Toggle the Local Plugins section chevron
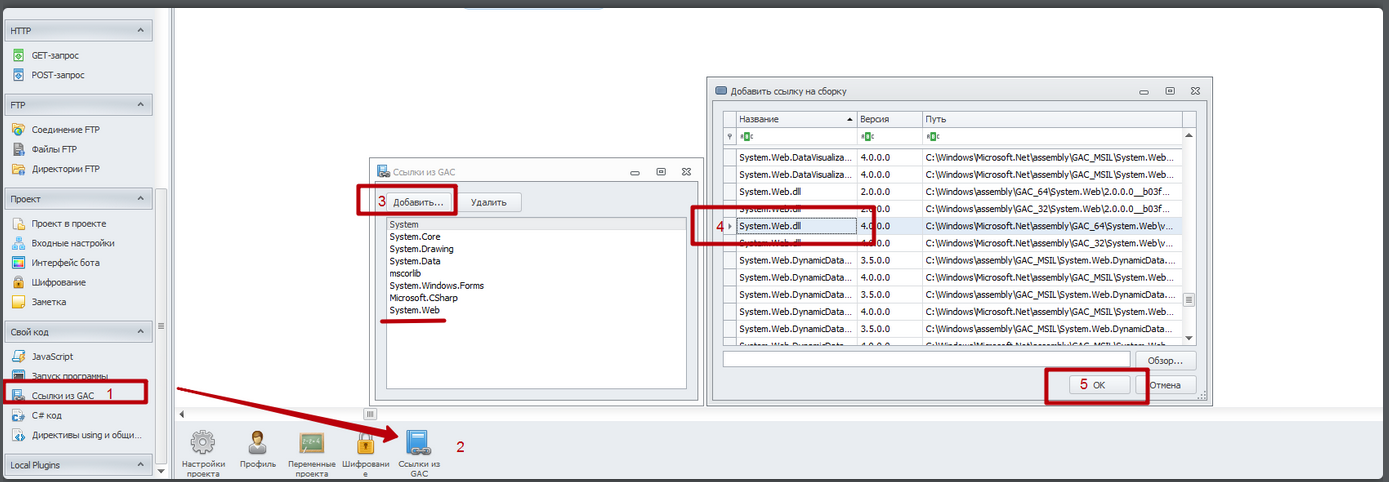This screenshot has width=1389, height=482. click(x=140, y=465)
